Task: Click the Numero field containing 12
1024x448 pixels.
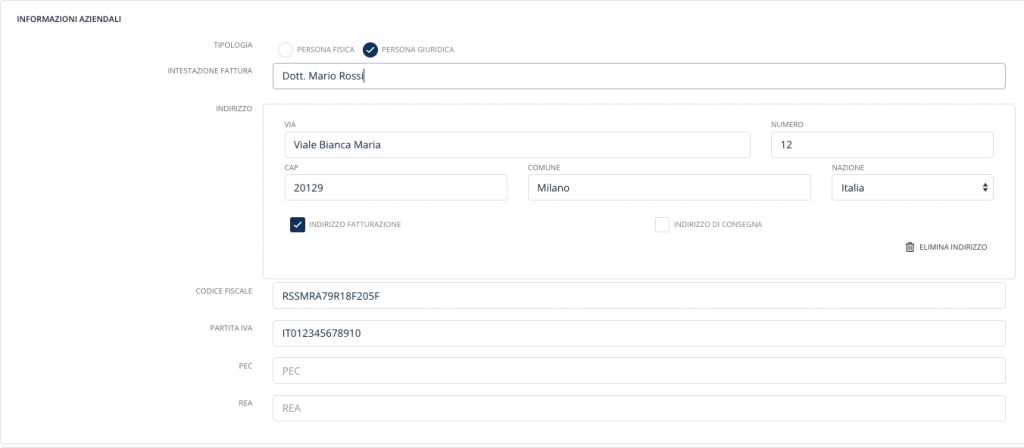Action: point(882,145)
